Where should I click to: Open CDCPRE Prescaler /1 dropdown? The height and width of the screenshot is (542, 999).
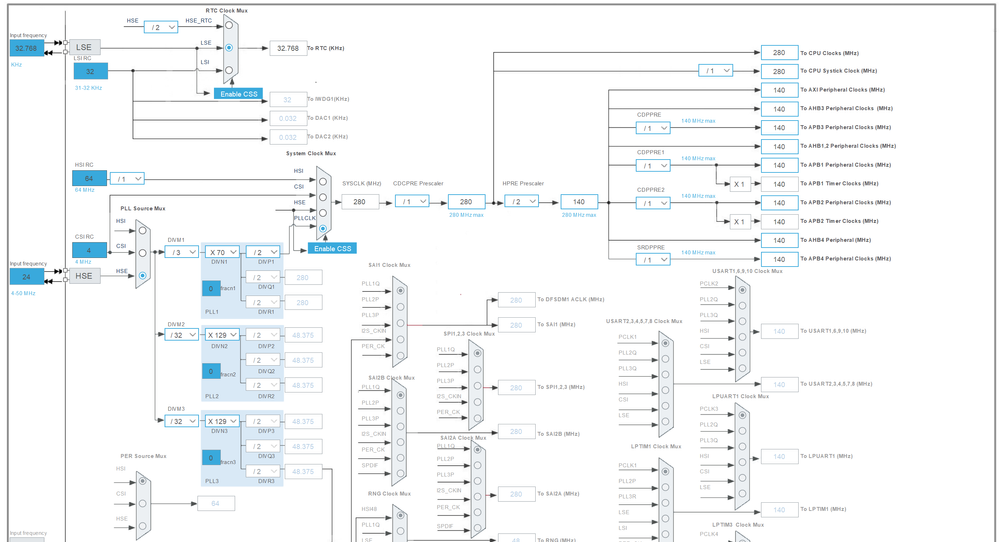point(412,201)
